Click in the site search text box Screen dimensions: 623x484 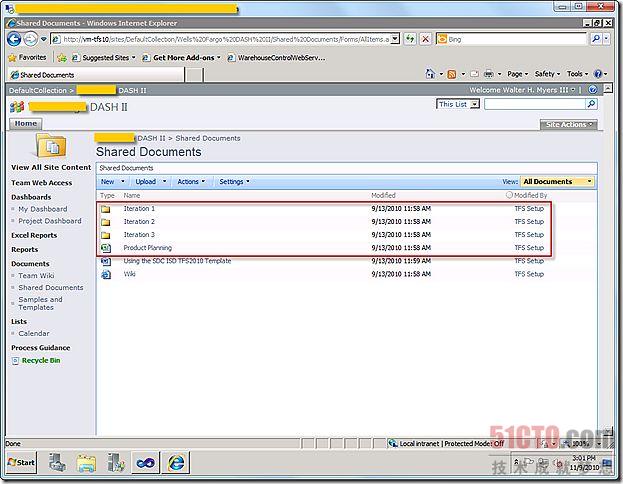click(535, 104)
